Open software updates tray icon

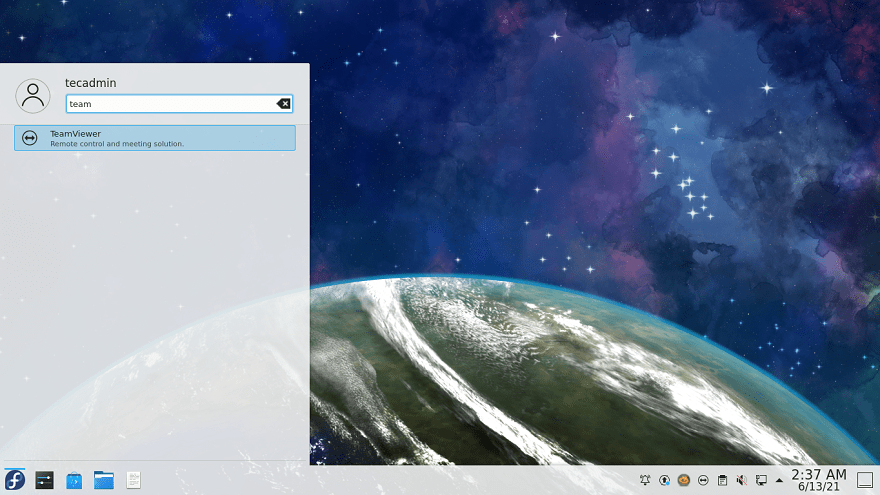pos(664,480)
